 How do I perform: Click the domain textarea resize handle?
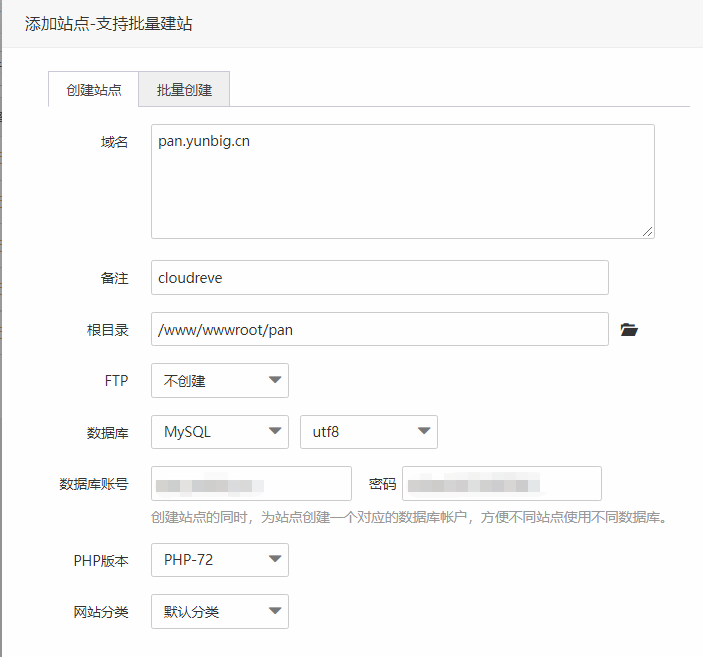click(648, 232)
